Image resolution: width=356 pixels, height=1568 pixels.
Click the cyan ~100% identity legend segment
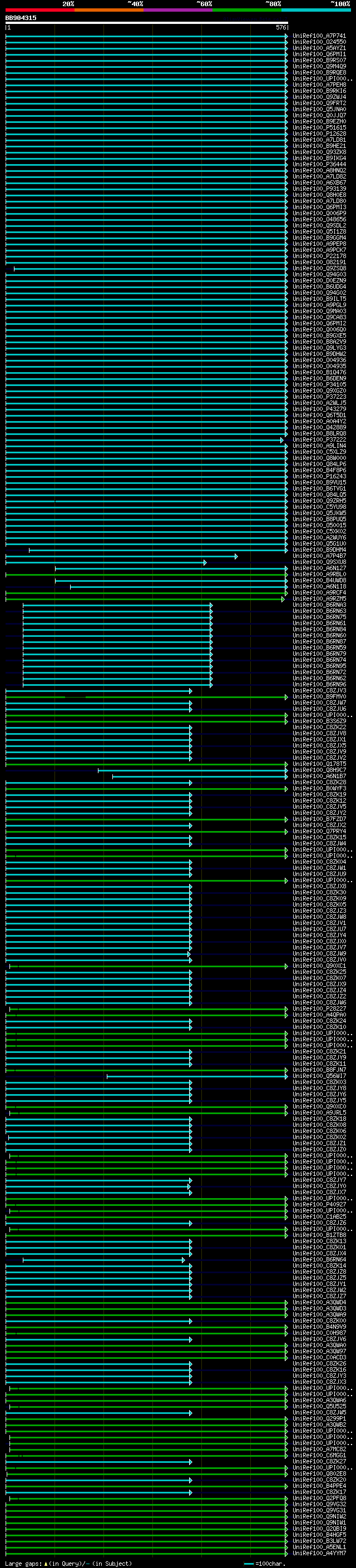[316, 10]
